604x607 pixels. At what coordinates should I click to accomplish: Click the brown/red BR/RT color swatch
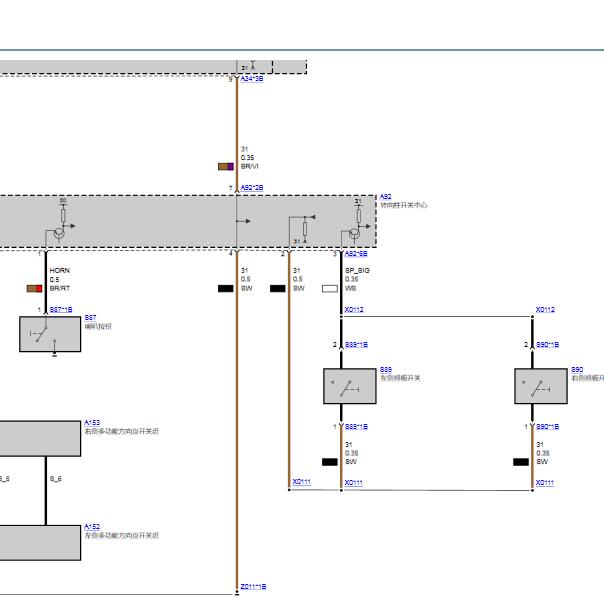coord(34,288)
